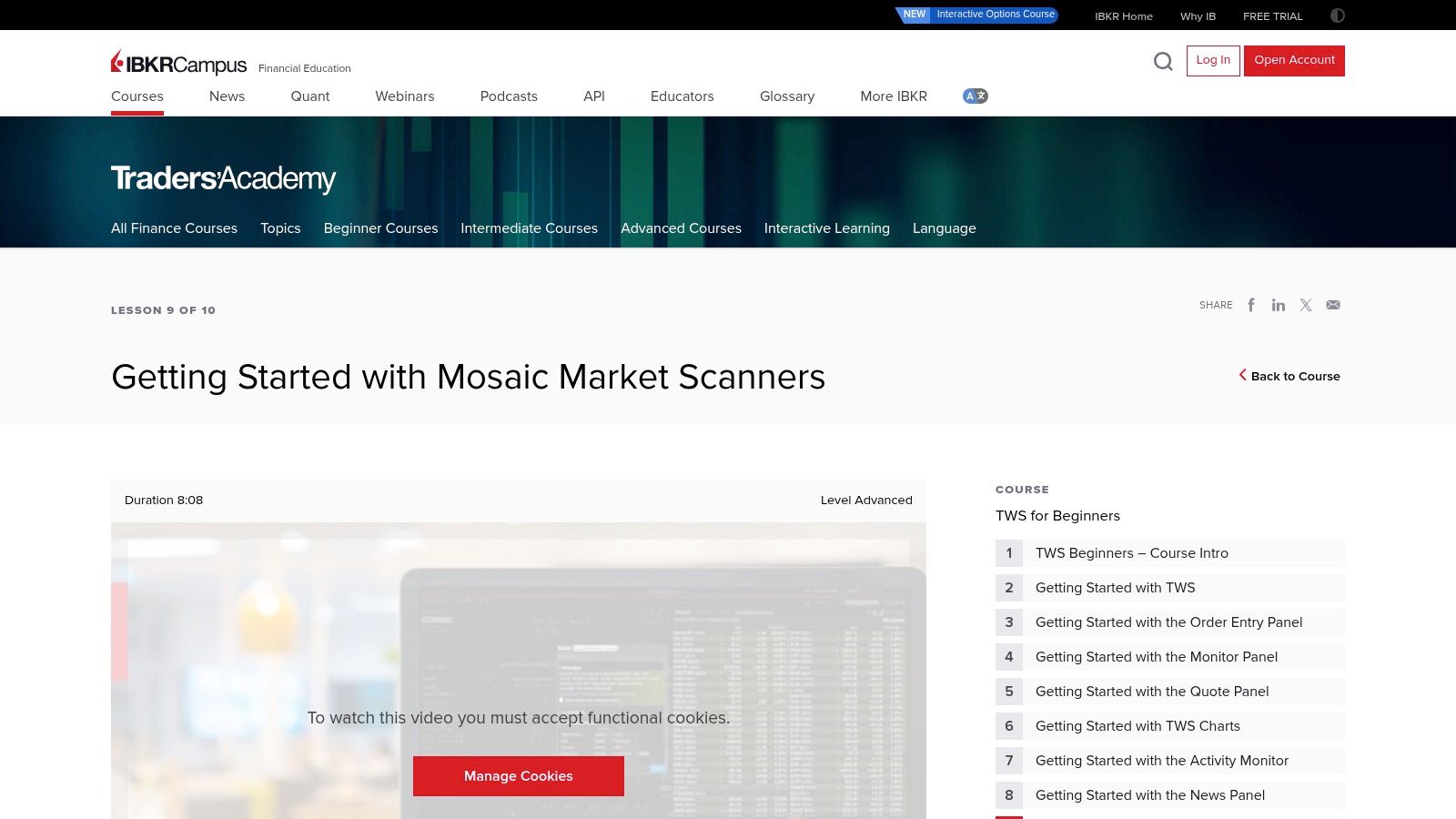This screenshot has height=819, width=1456.
Task: Open lesson 6 TWS Charts
Action: click(x=1170, y=726)
